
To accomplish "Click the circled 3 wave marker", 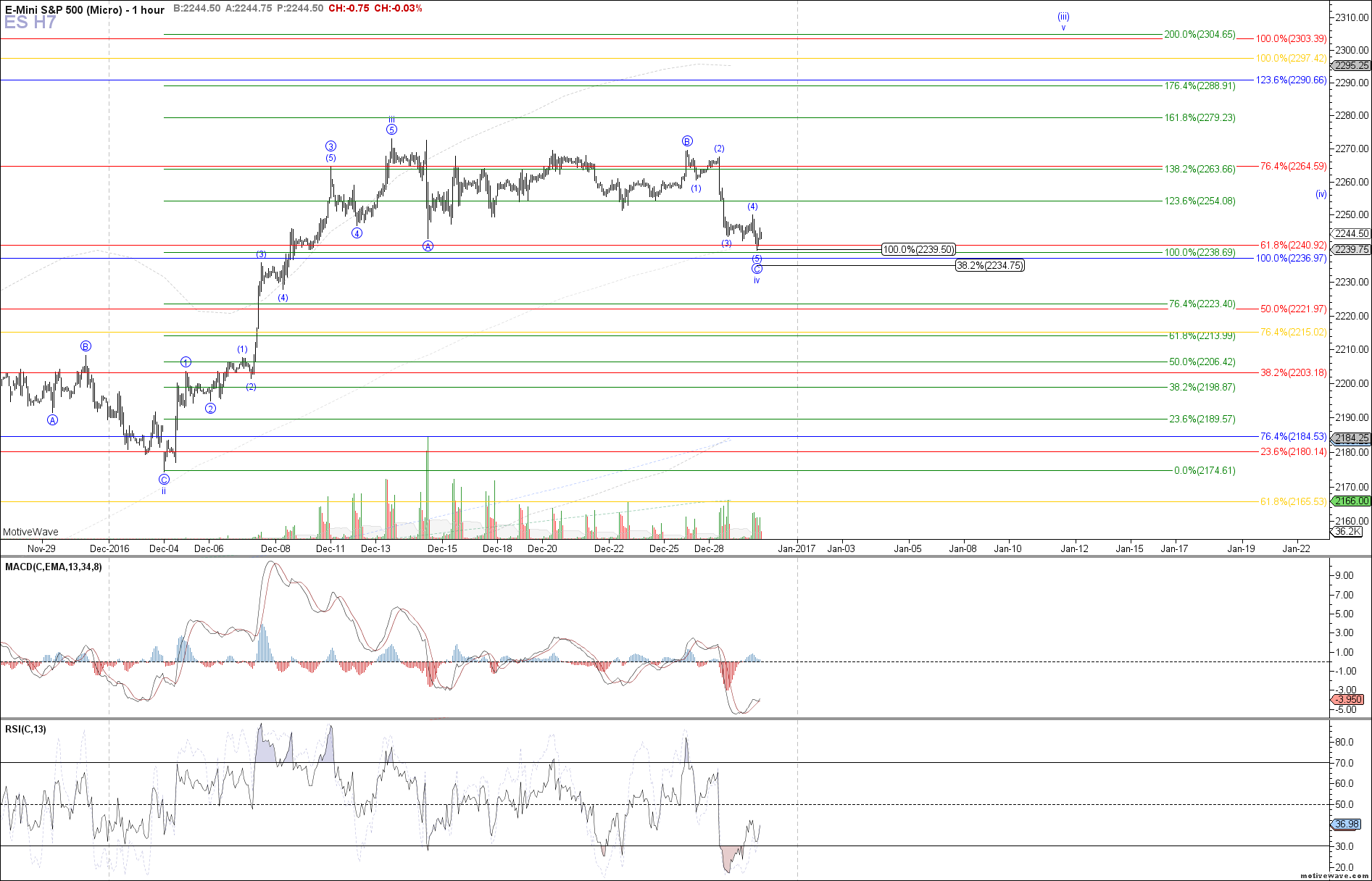I will pos(330,146).
